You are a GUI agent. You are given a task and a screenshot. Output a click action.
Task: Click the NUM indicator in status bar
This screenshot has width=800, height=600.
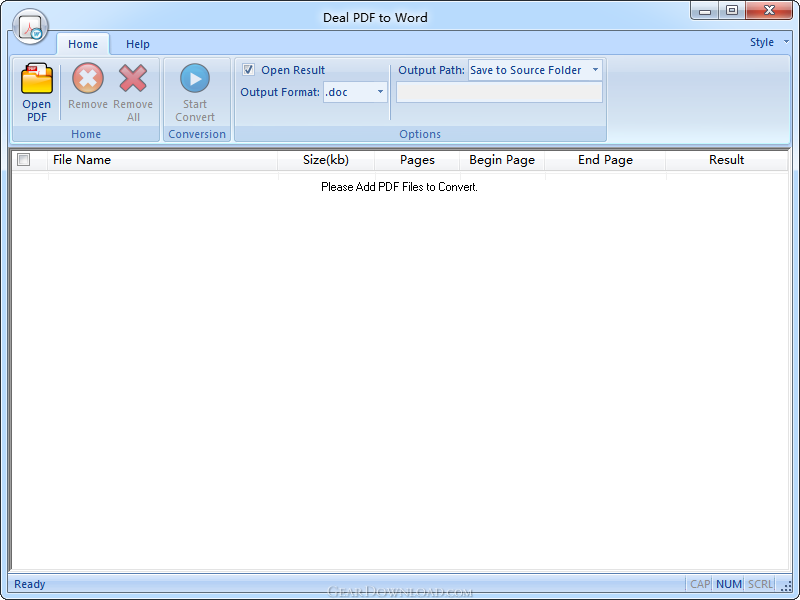coord(729,584)
